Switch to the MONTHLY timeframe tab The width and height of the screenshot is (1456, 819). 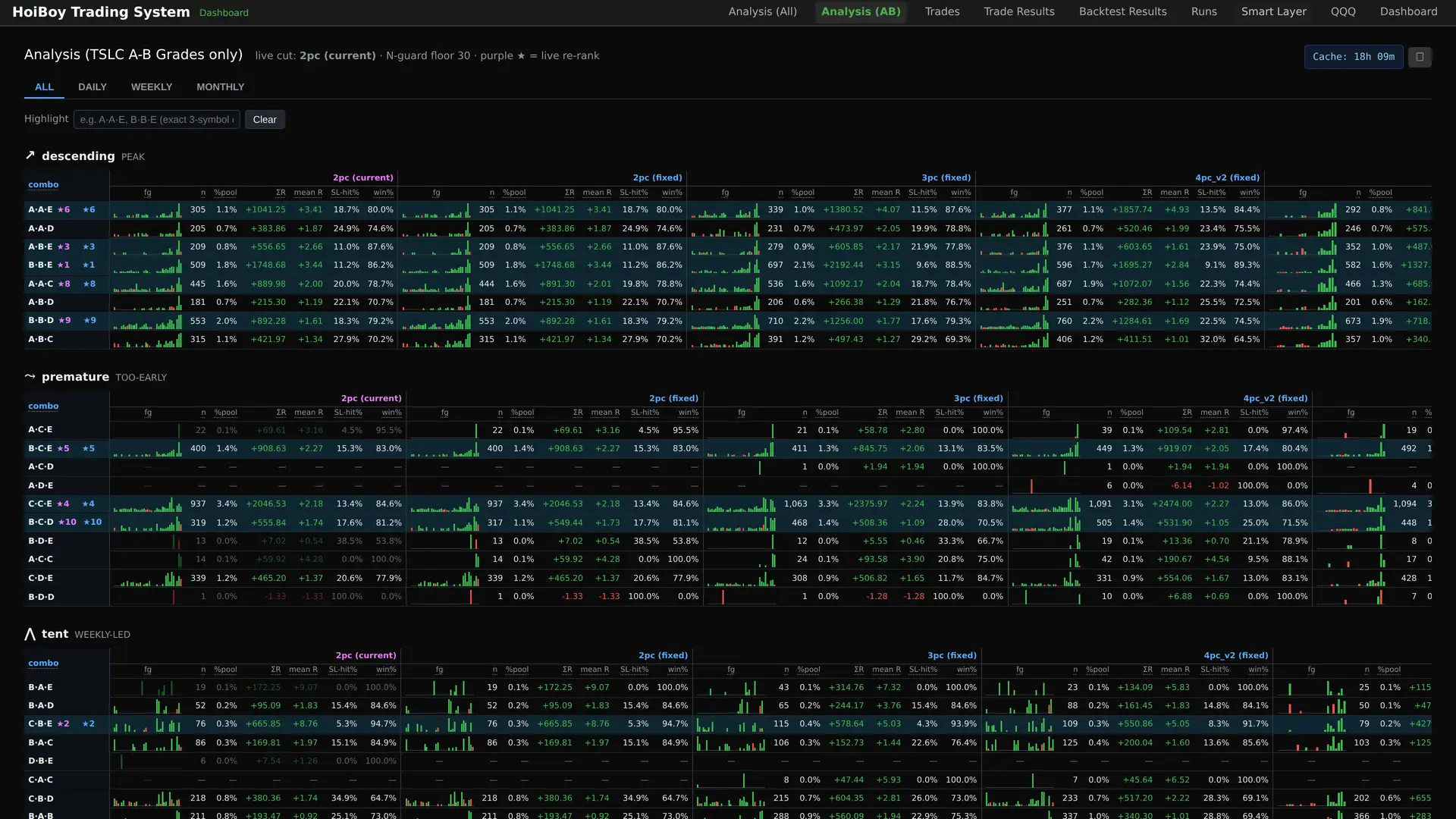pyautogui.click(x=220, y=87)
